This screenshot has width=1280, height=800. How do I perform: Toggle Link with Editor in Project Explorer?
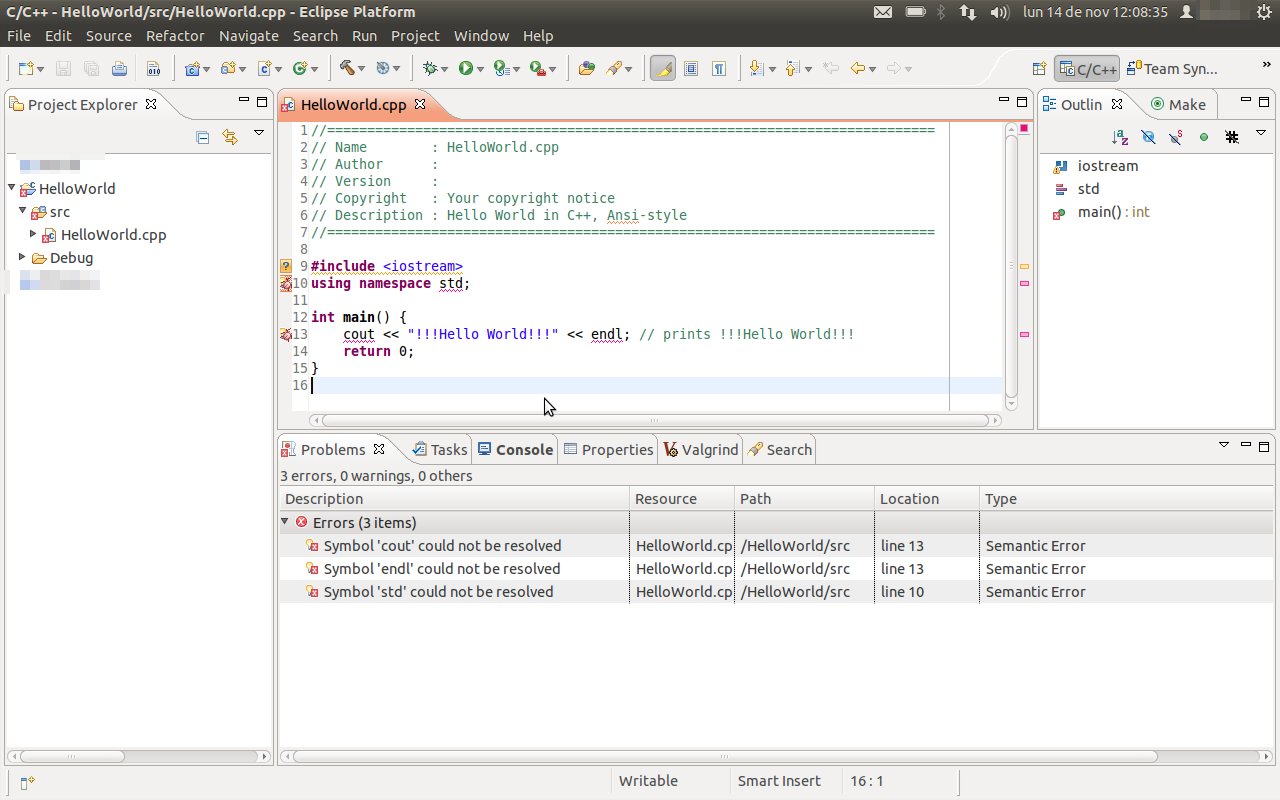[229, 138]
